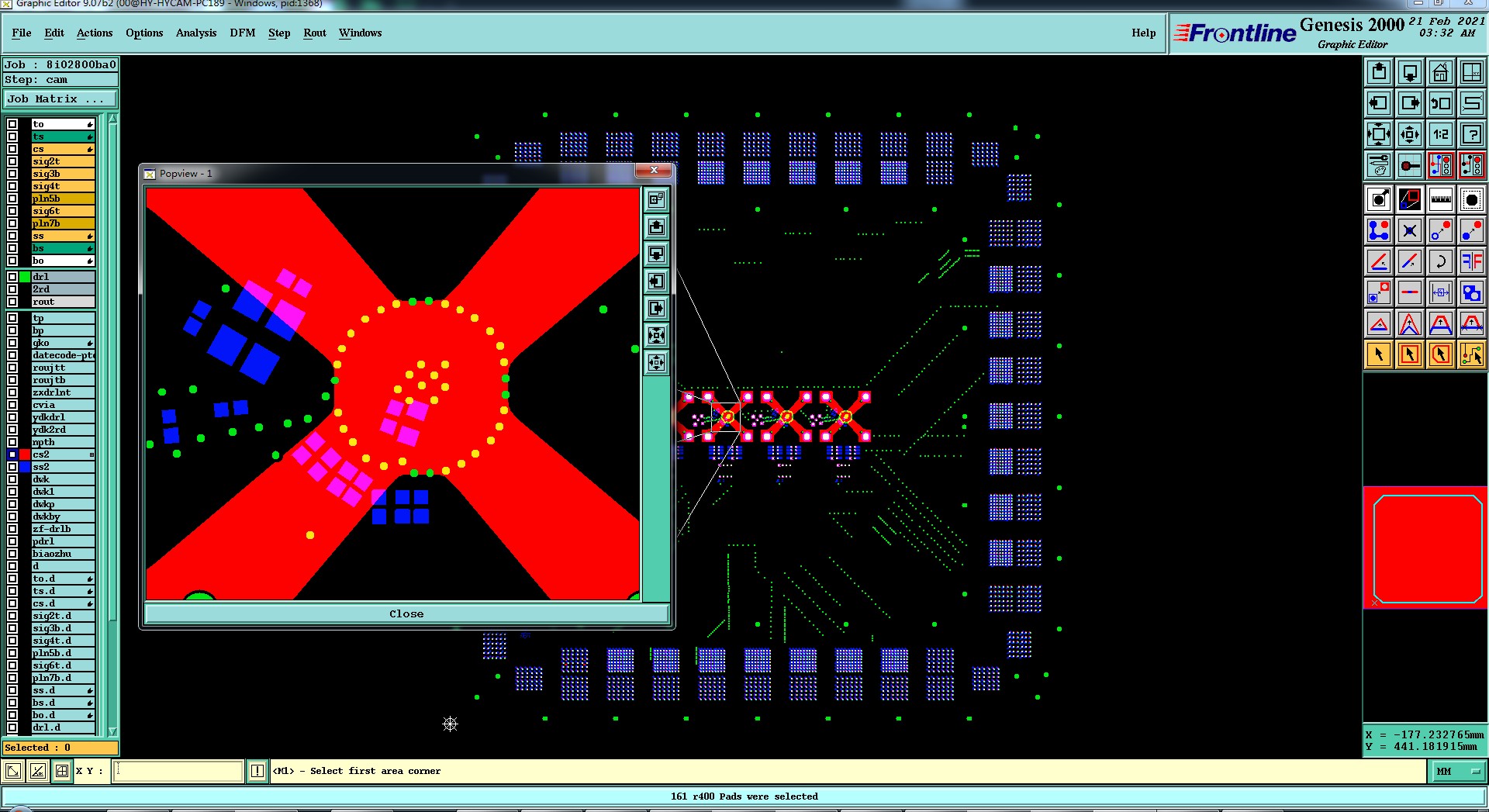Click the exclamation mark icon beside the XY field
Image resolution: width=1489 pixels, height=812 pixels.
257,771
